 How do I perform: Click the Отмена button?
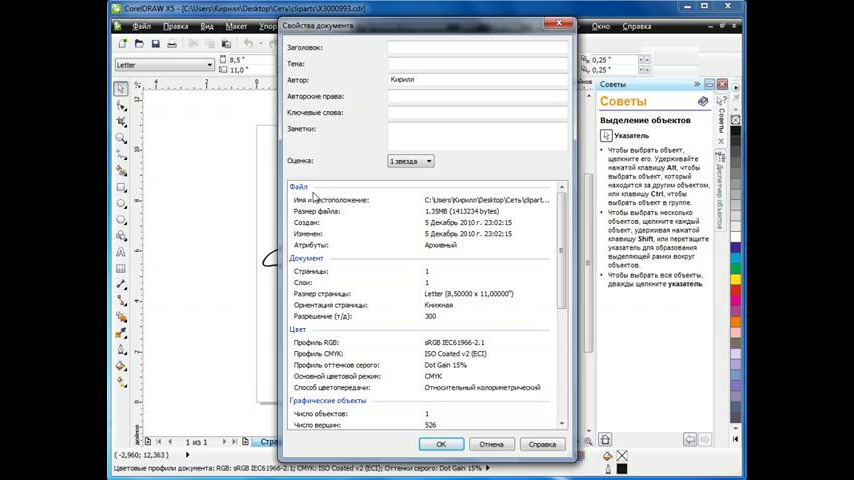point(491,444)
